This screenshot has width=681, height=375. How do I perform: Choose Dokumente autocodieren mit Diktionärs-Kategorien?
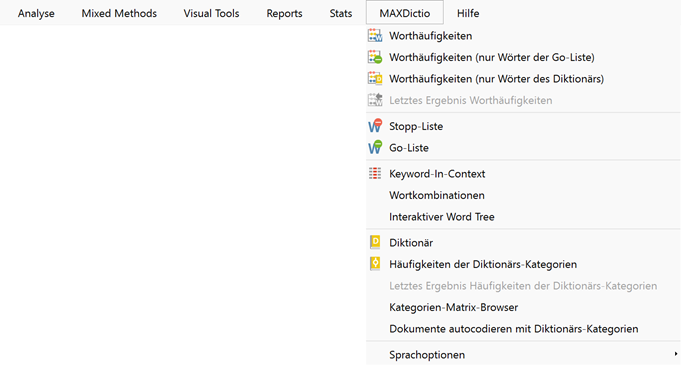pos(514,329)
